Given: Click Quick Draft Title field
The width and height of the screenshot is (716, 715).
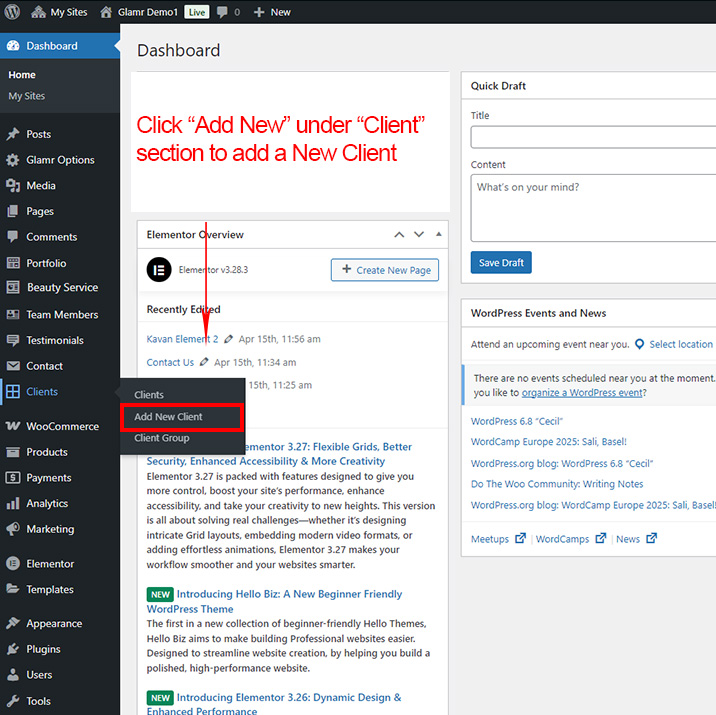Looking at the screenshot, I should click(x=593, y=137).
